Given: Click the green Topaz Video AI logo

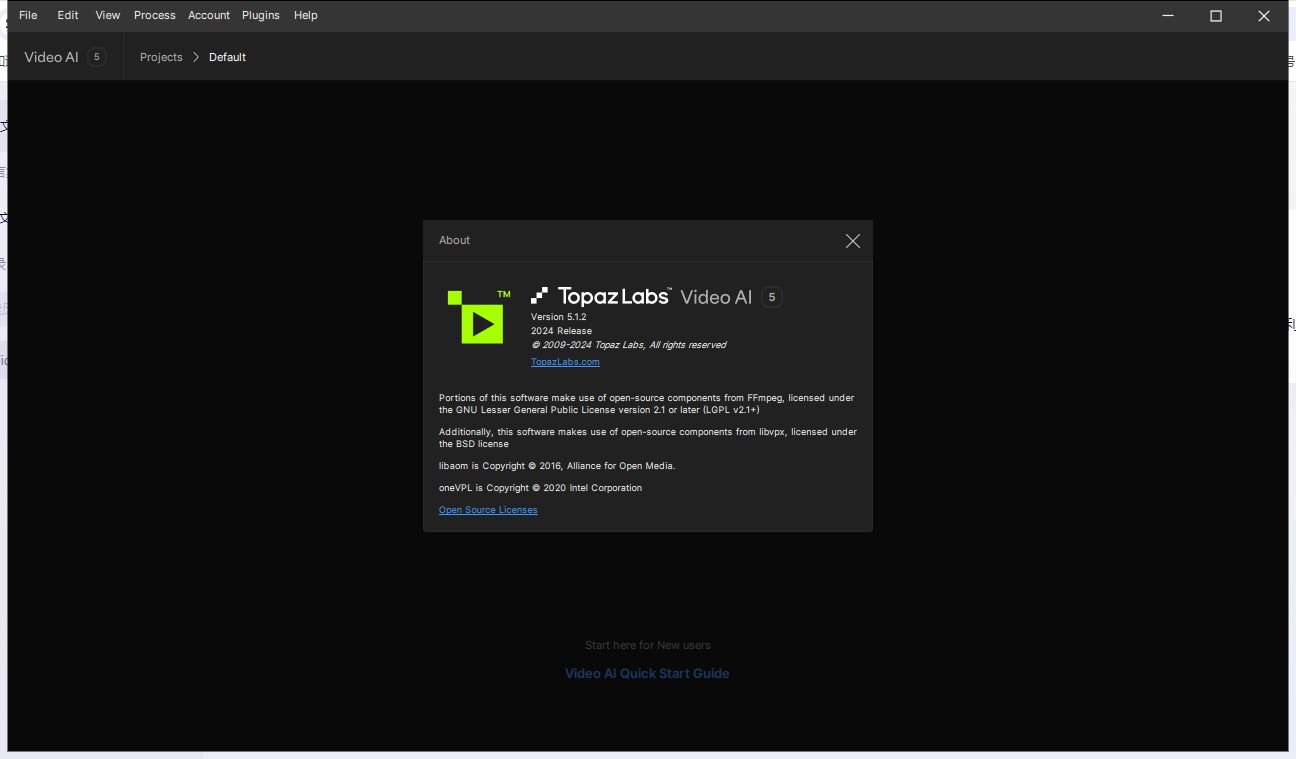Looking at the screenshot, I should pos(479,317).
